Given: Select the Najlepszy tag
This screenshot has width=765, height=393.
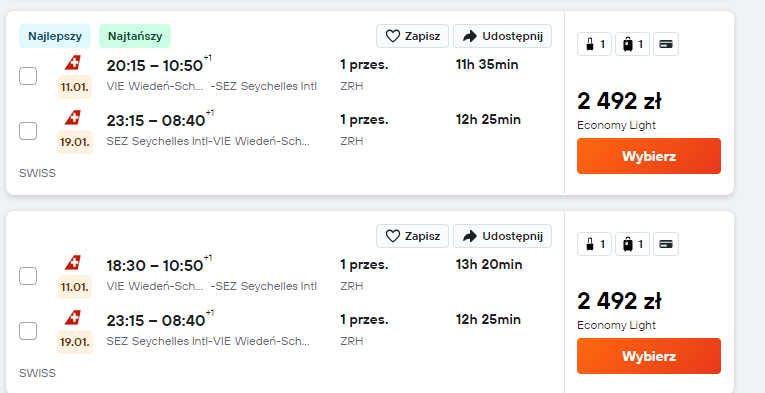Looking at the screenshot, I should [x=55, y=36].
